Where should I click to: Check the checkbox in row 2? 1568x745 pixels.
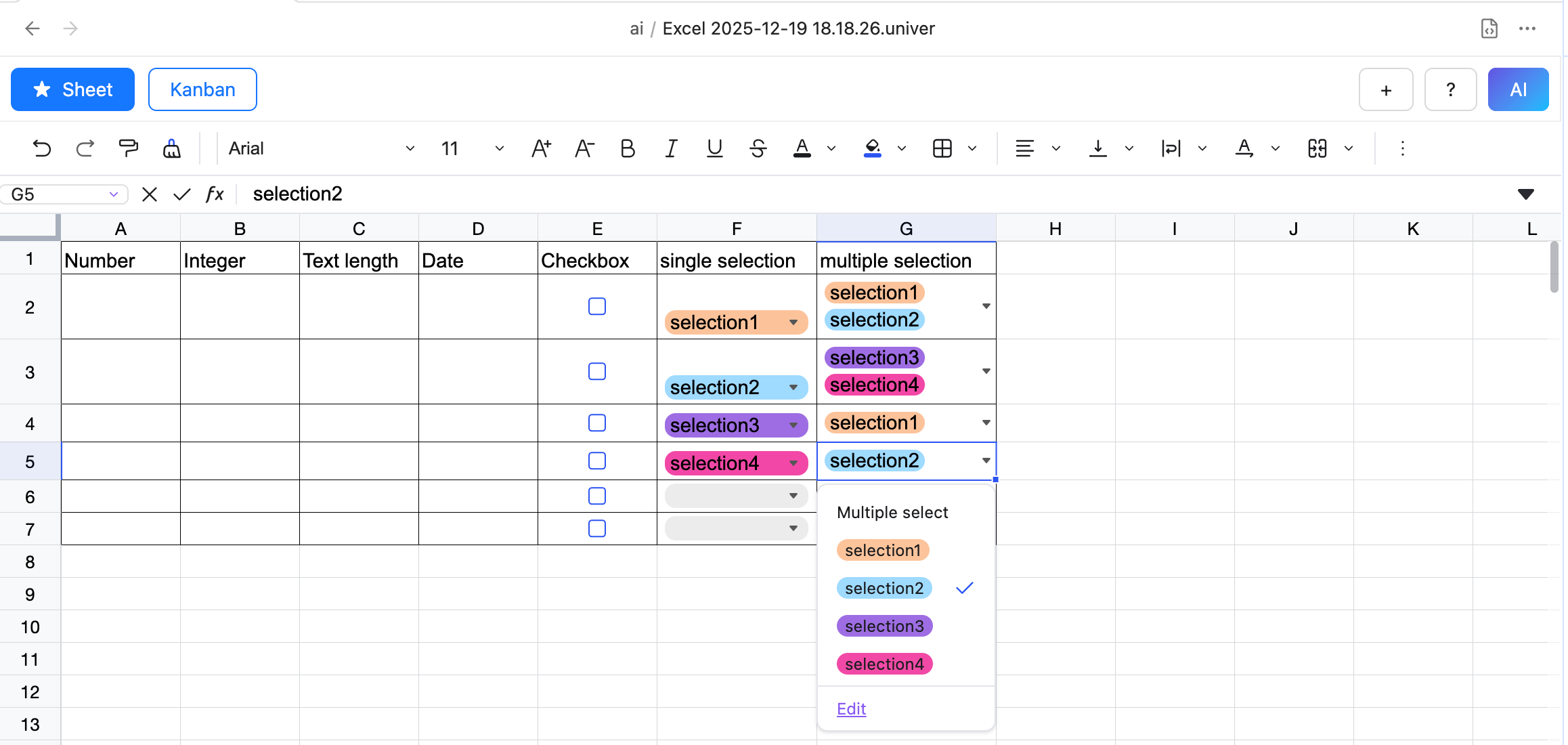click(x=597, y=306)
